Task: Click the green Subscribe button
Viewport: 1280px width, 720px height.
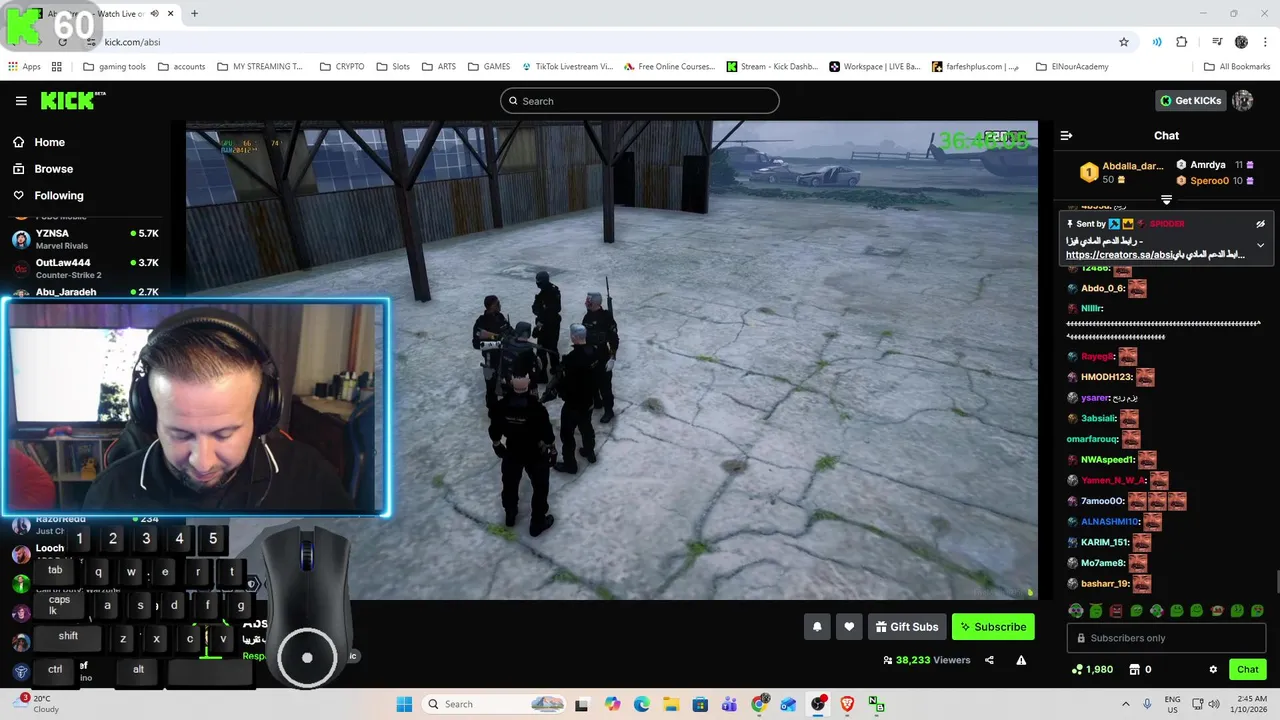Action: 993,627
